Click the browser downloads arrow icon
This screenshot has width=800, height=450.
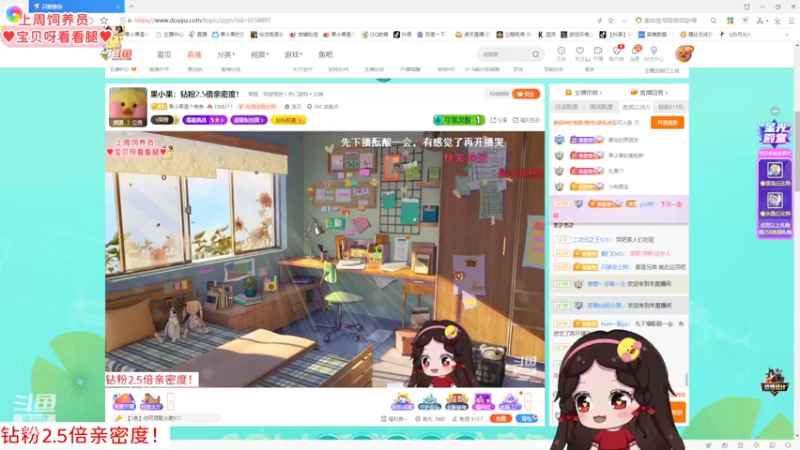click(777, 20)
